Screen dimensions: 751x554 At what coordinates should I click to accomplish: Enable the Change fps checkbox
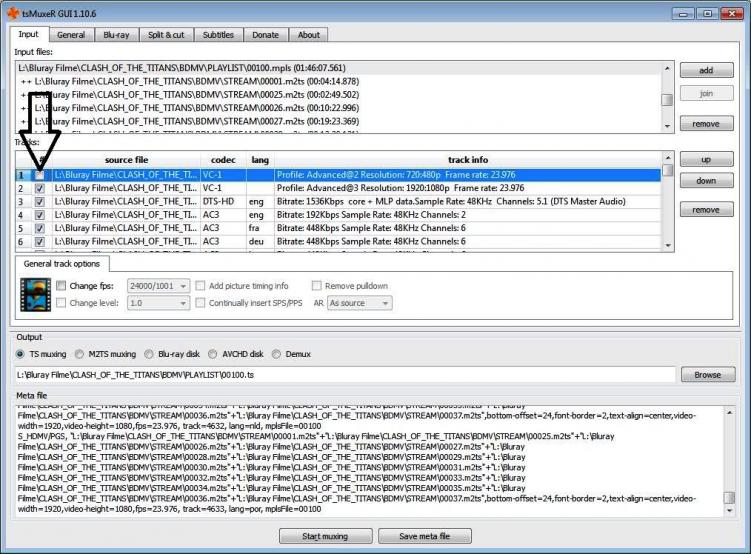(61, 286)
